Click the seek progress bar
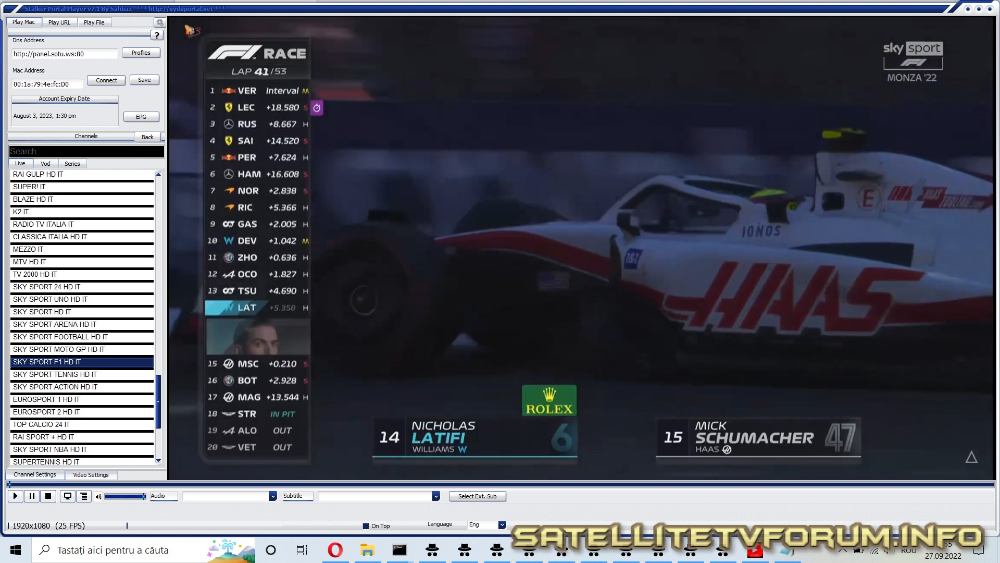This screenshot has height=563, width=1000. 501,485
